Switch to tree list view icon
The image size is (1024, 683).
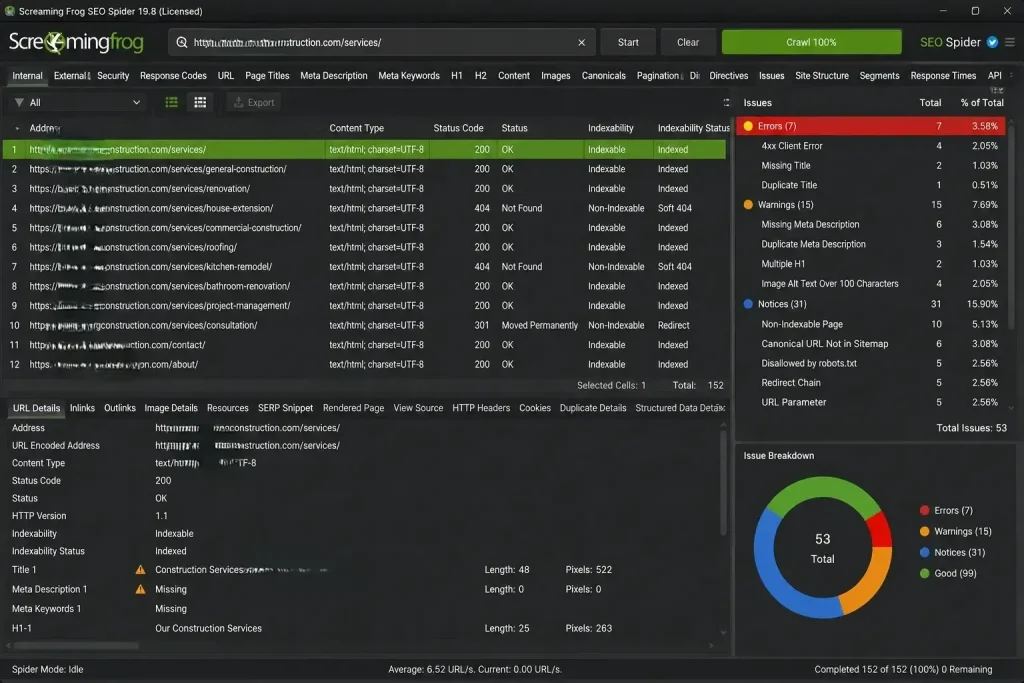tap(172, 103)
